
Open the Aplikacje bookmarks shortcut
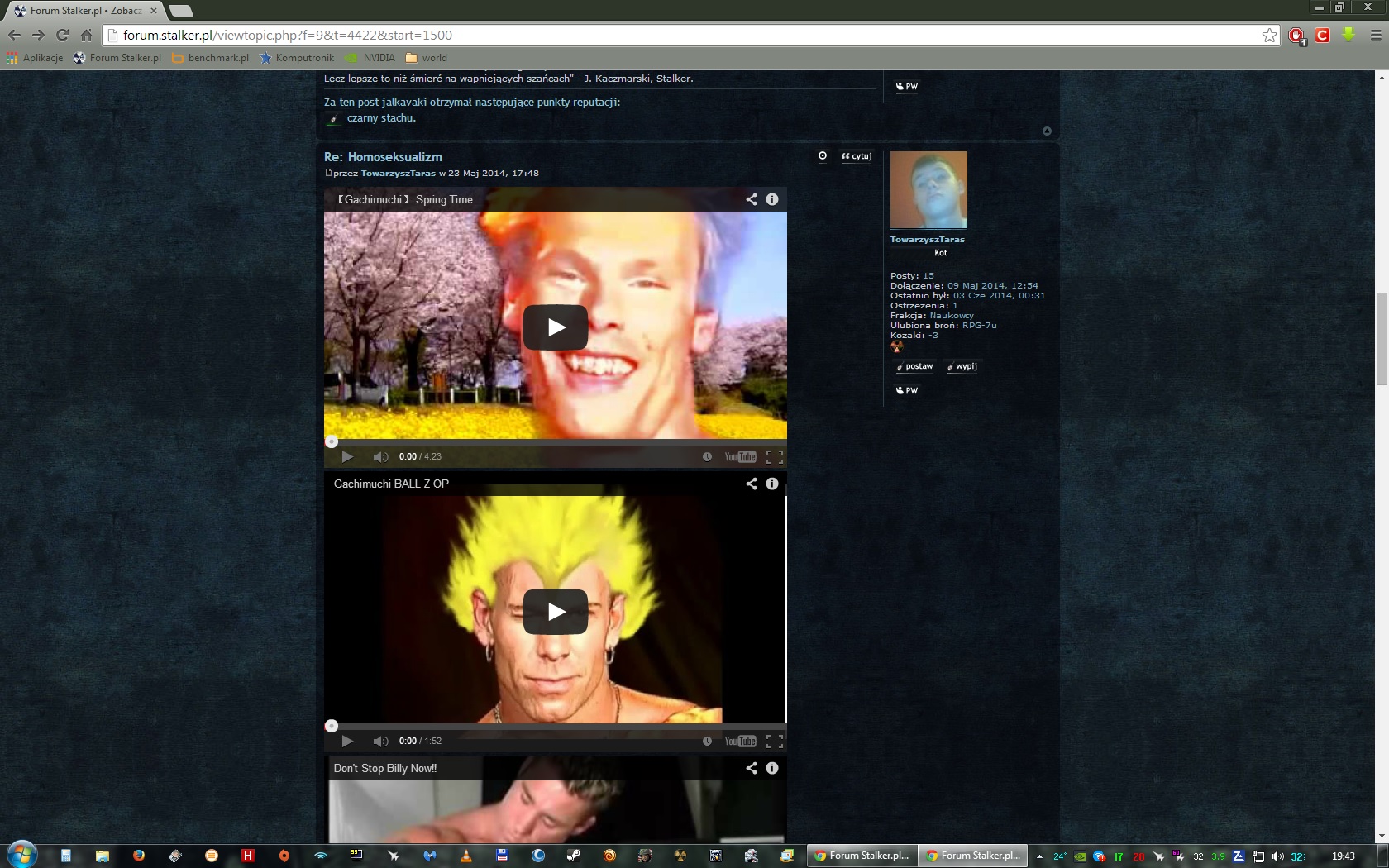35,58
